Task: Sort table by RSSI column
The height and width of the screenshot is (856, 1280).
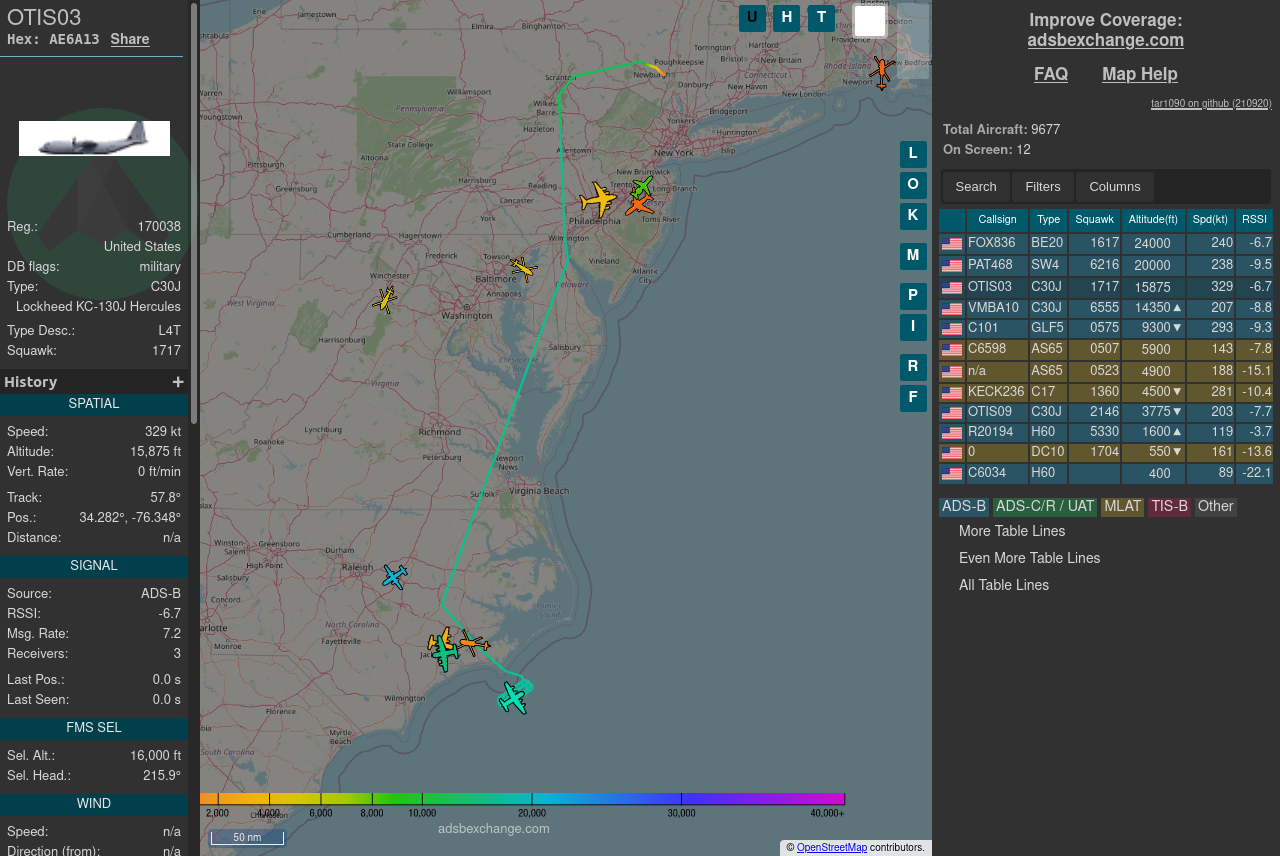Action: (1253, 220)
